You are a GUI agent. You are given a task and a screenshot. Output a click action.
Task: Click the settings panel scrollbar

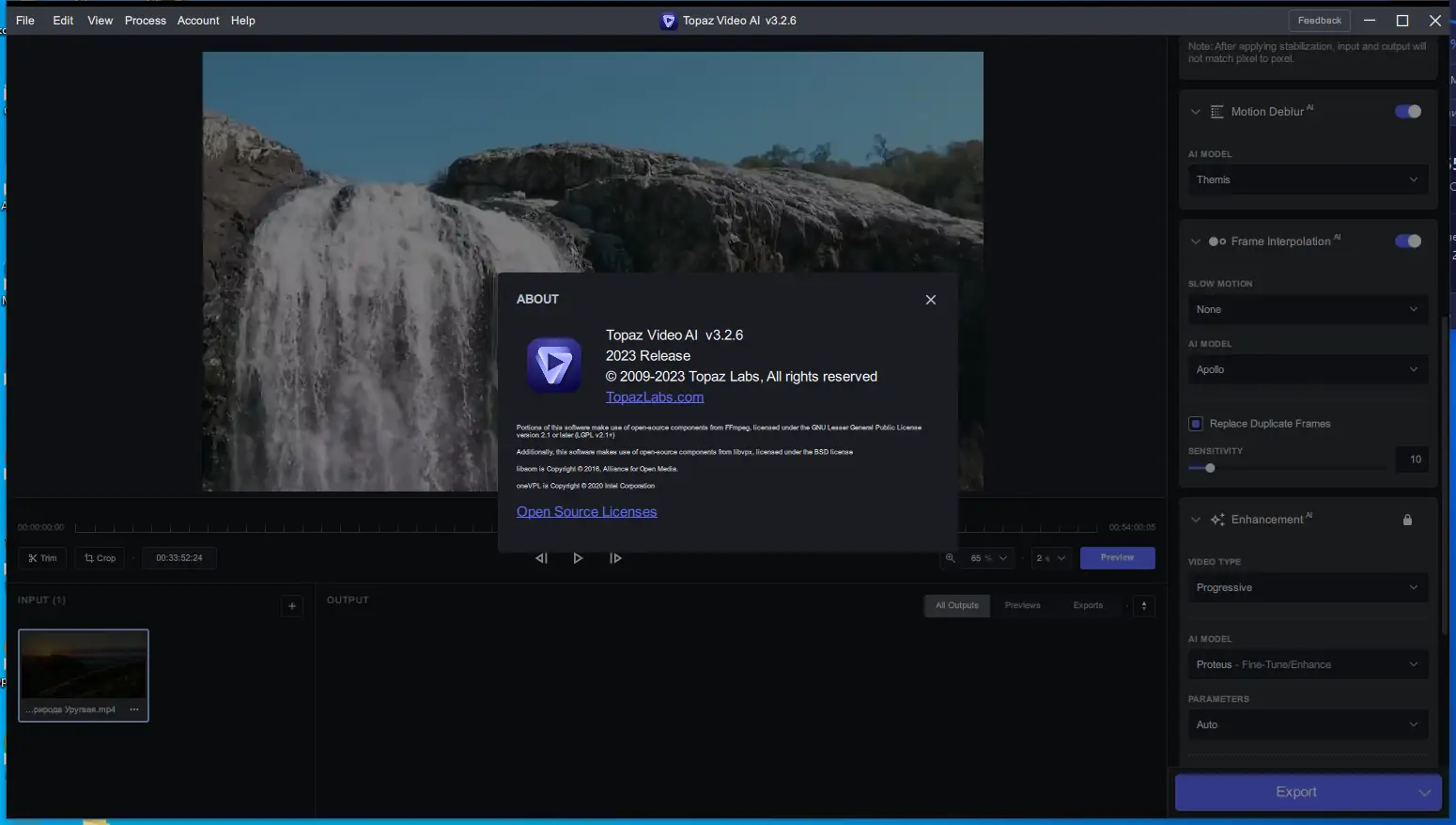pyautogui.click(x=1445, y=475)
